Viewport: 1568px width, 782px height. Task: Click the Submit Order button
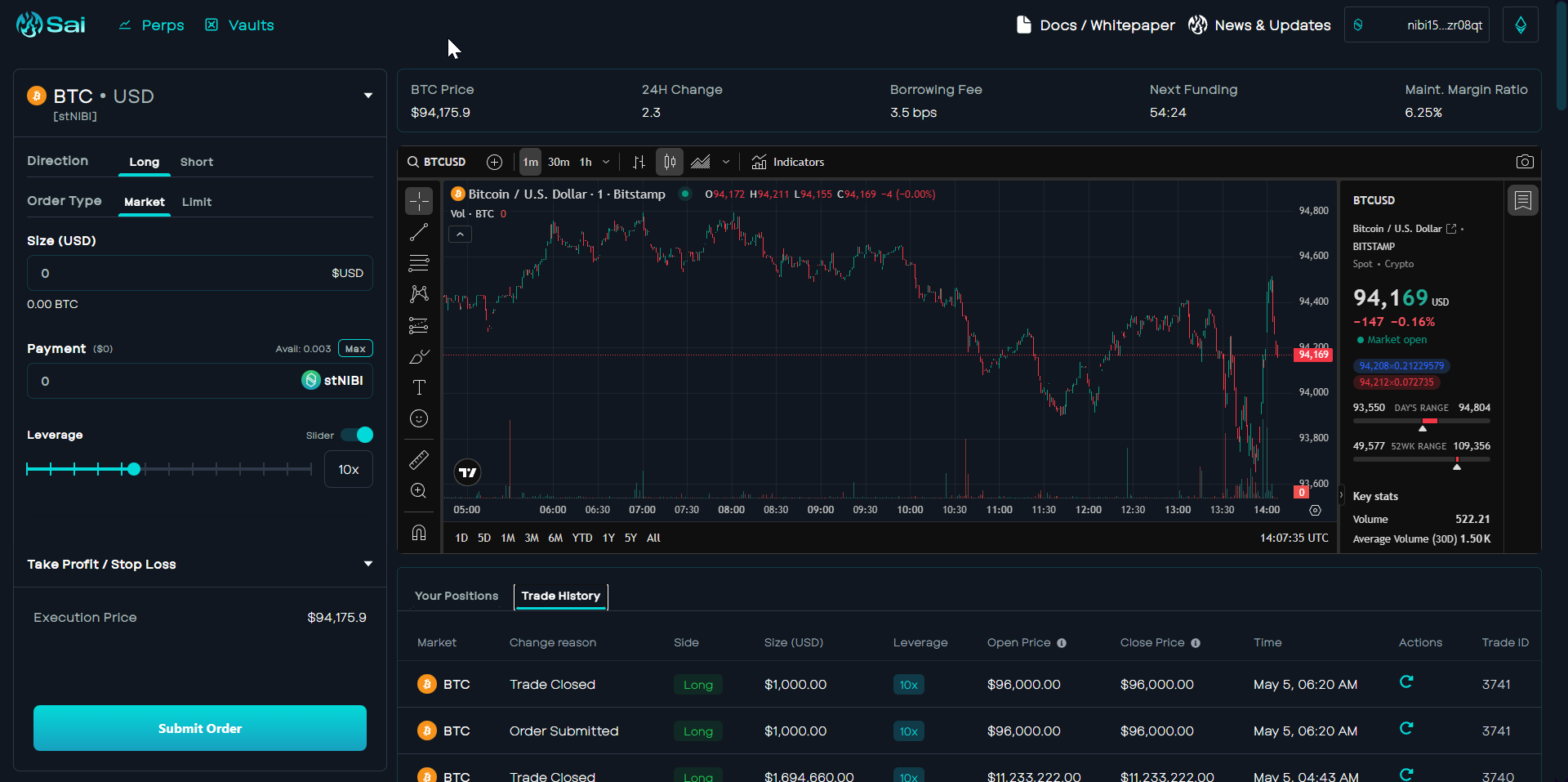200,728
